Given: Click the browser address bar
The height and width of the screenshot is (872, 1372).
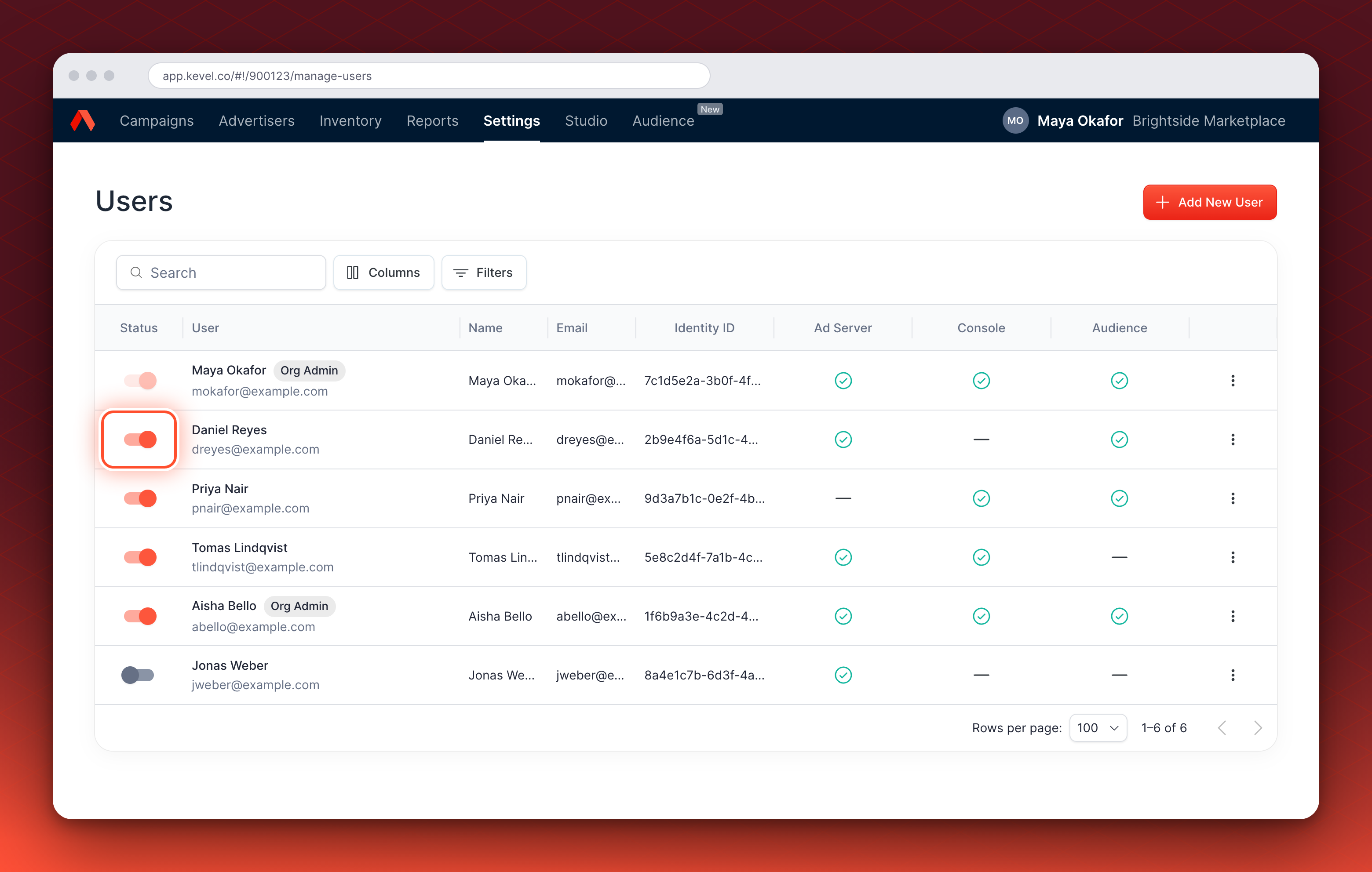Looking at the screenshot, I should pos(429,76).
